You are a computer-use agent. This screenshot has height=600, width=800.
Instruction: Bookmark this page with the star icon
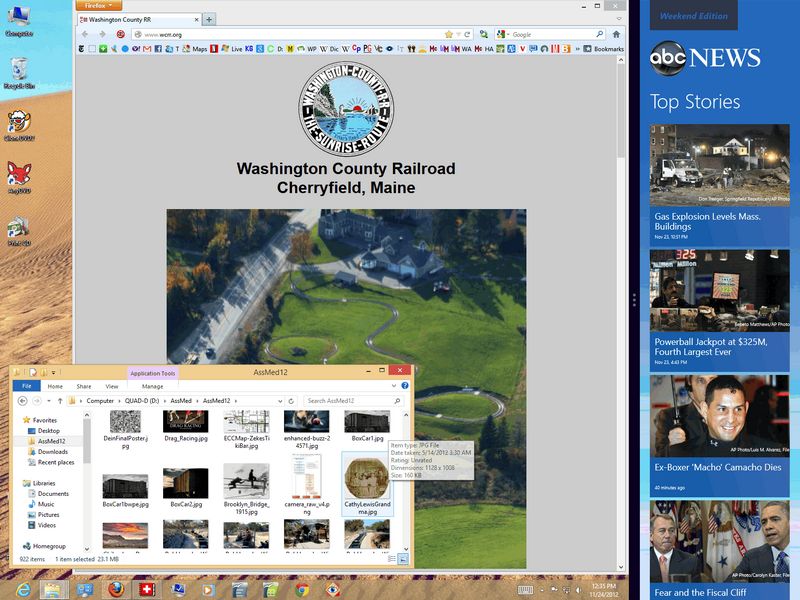tap(448, 34)
